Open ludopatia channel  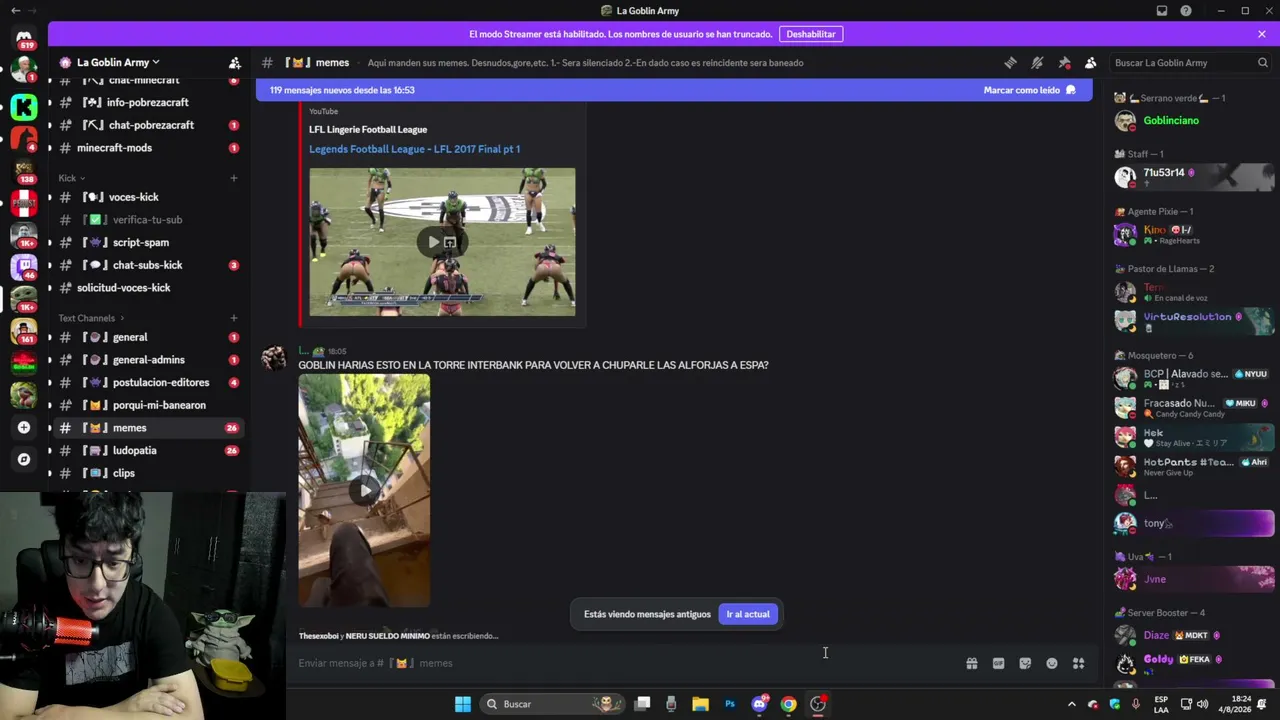click(147, 450)
